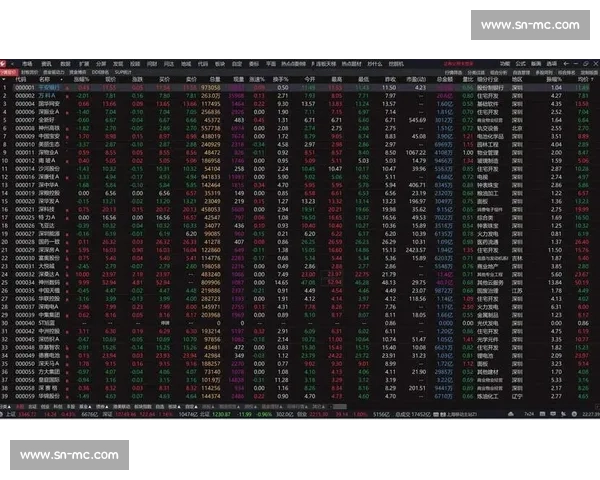The image size is (600, 480).
Task: Expand the 债券▲ bottom tab menu
Action: point(101,407)
